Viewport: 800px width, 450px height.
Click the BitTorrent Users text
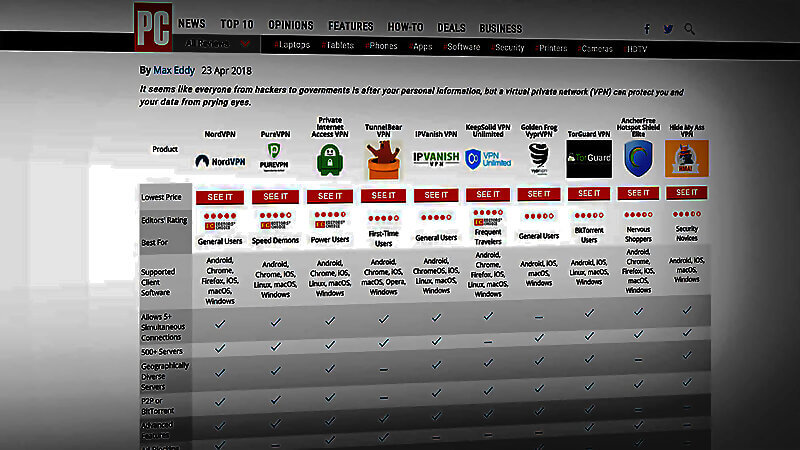click(x=589, y=235)
